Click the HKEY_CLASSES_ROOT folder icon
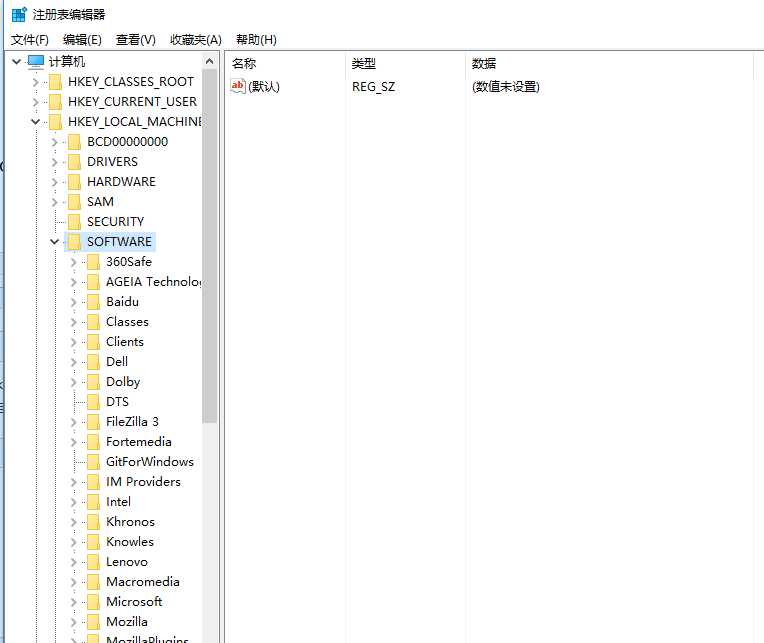This screenshot has width=764, height=643. pos(56,82)
